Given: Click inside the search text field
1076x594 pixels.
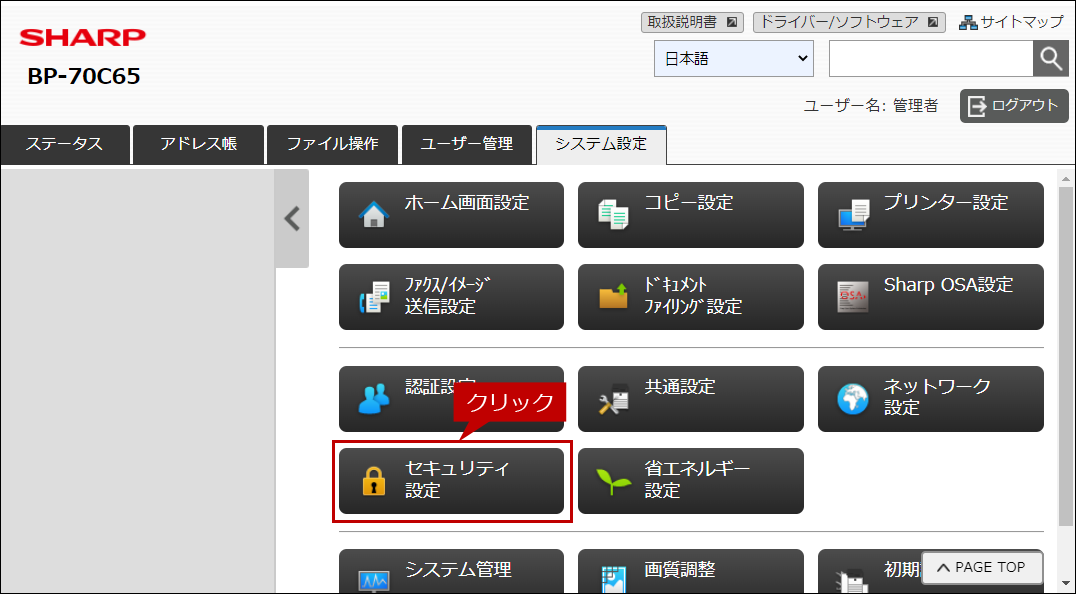Looking at the screenshot, I should tap(931, 59).
